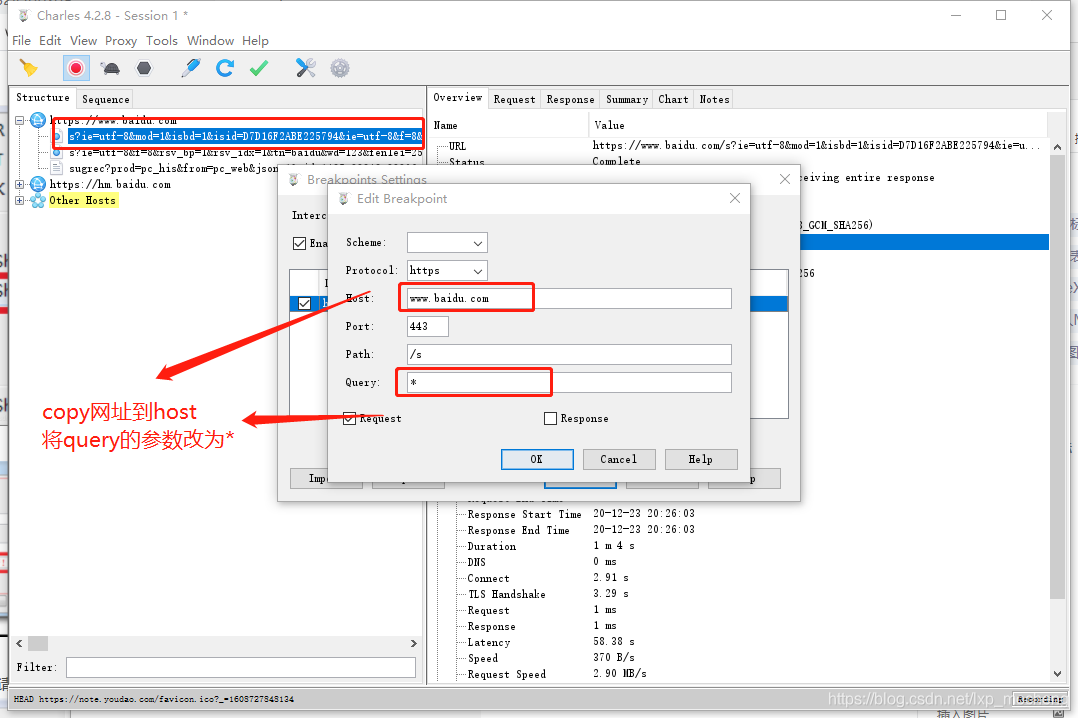This screenshot has height=718, width=1078.
Task: Click Overview vertical scrollbar up arrow
Action: click(1057, 147)
